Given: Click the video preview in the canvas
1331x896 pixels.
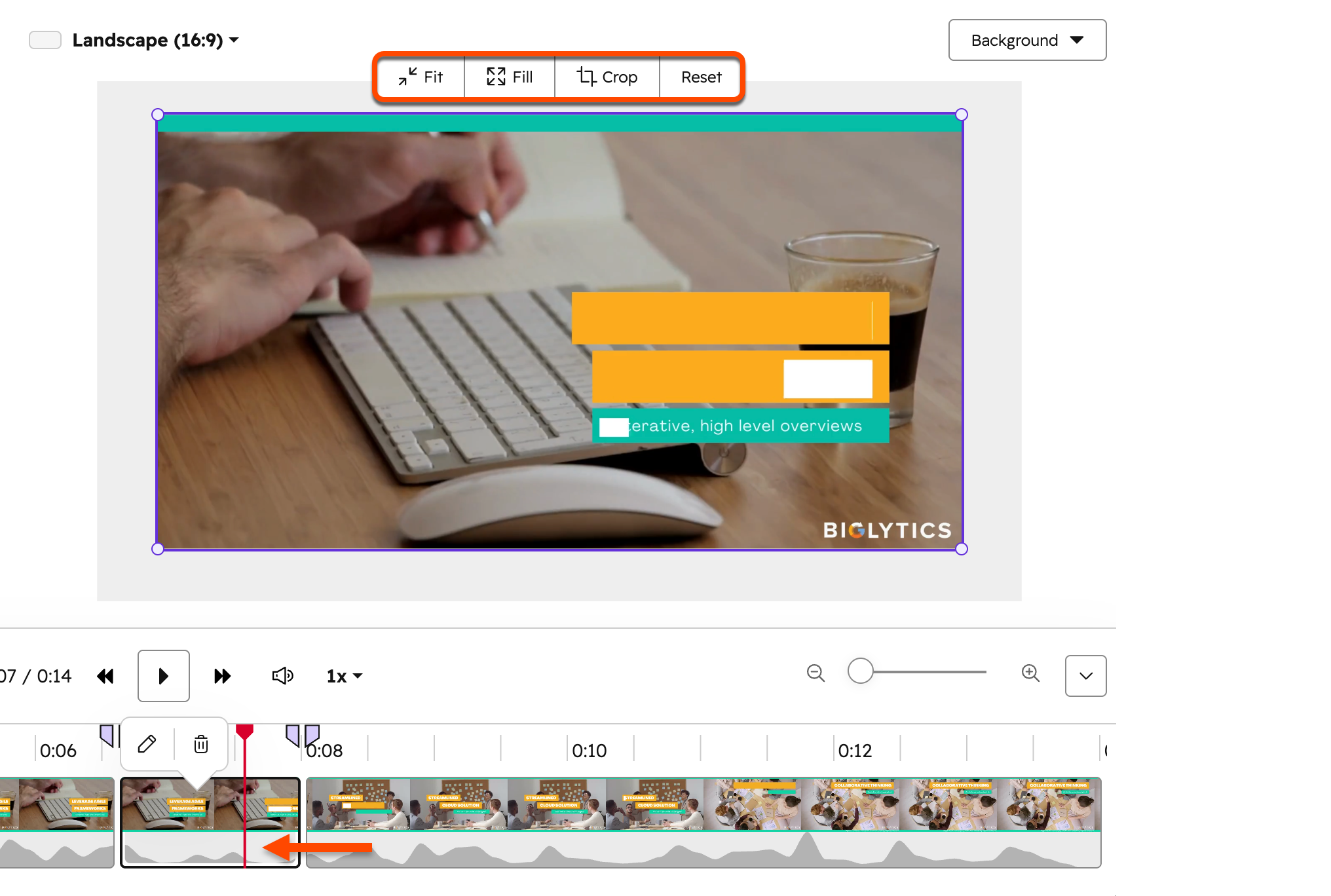Looking at the screenshot, I should (x=559, y=331).
